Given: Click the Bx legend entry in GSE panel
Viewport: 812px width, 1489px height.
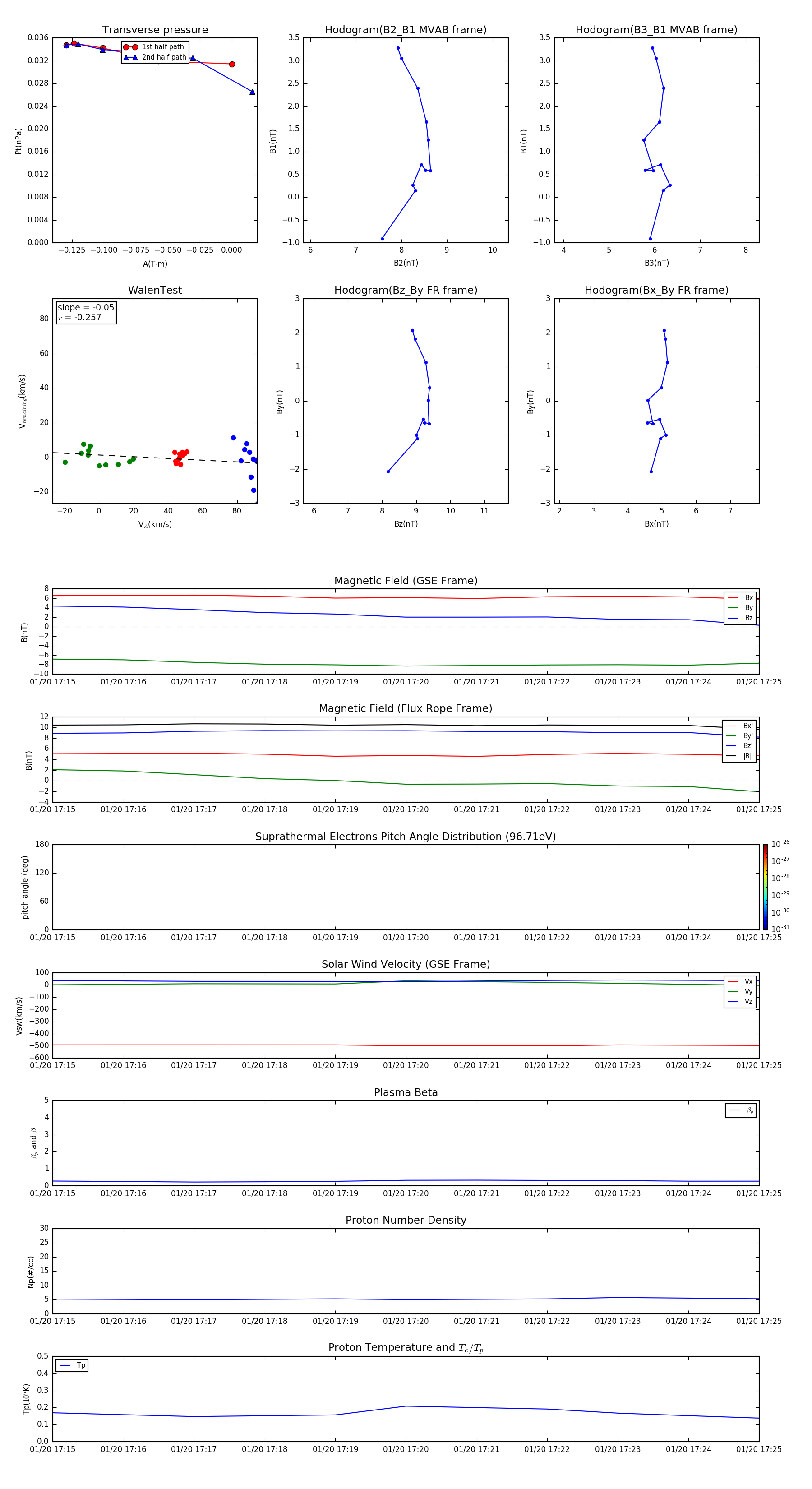Looking at the screenshot, I should (740, 598).
